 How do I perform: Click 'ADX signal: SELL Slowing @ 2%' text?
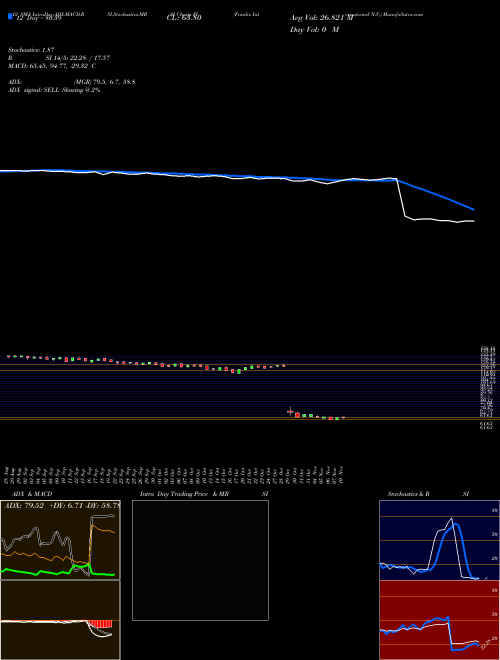point(54,90)
